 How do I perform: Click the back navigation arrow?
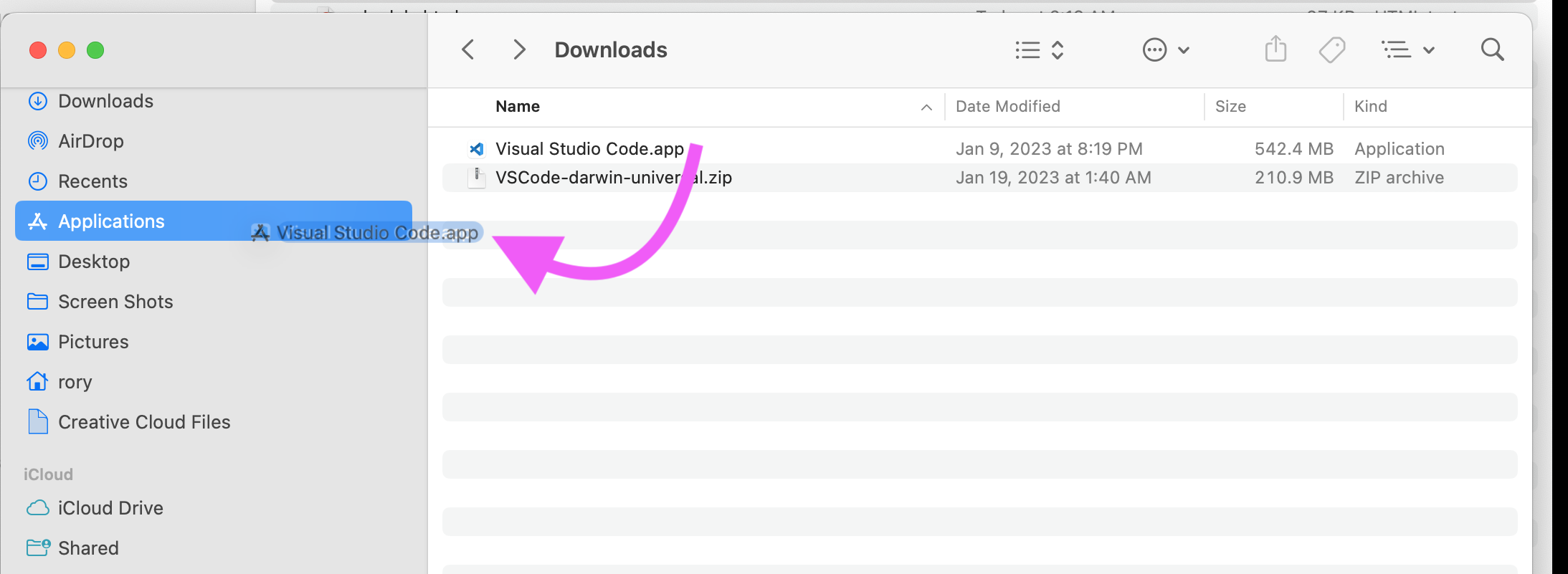468,50
